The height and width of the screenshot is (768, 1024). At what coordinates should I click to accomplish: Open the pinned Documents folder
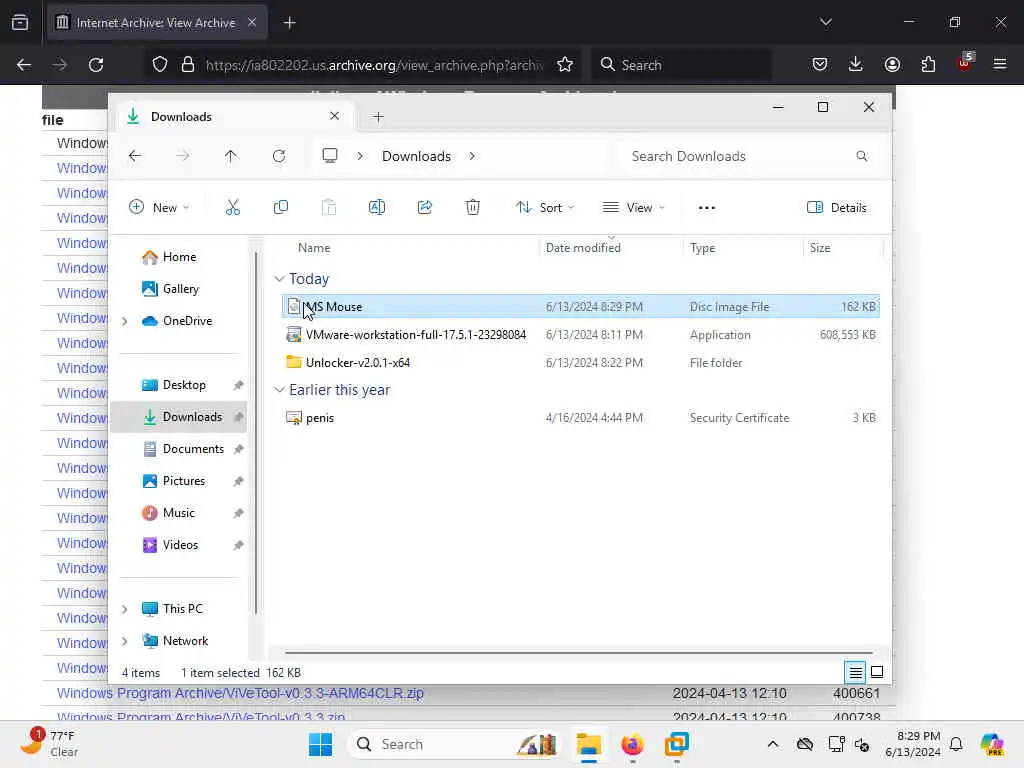[182, 449]
